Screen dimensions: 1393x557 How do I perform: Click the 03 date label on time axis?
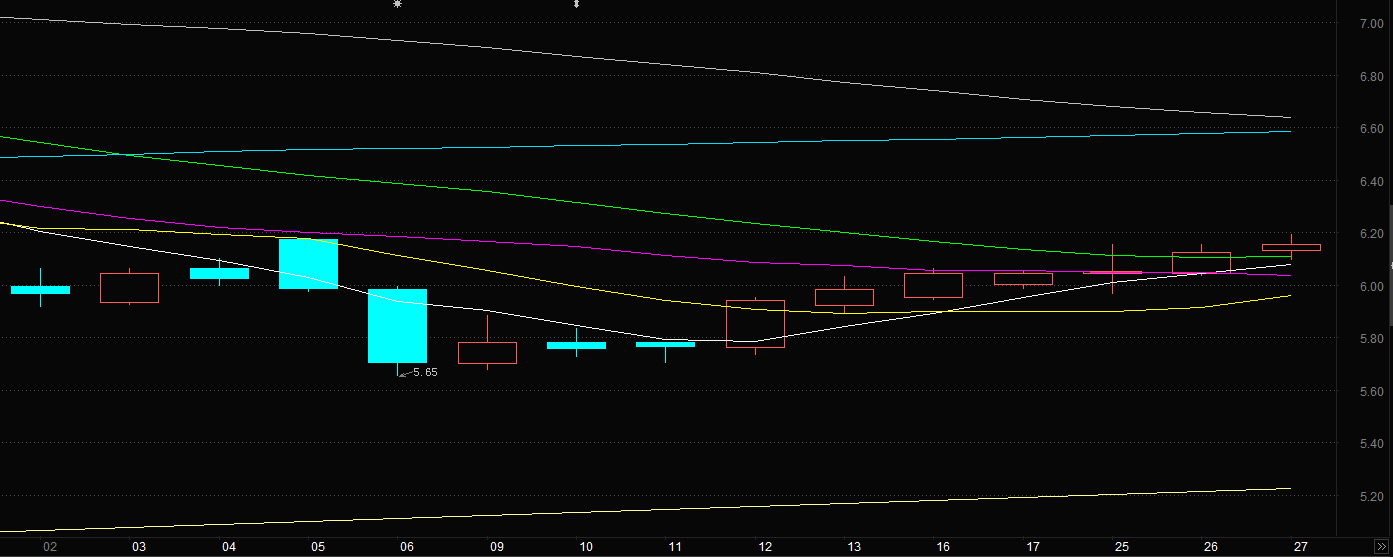coord(139,547)
